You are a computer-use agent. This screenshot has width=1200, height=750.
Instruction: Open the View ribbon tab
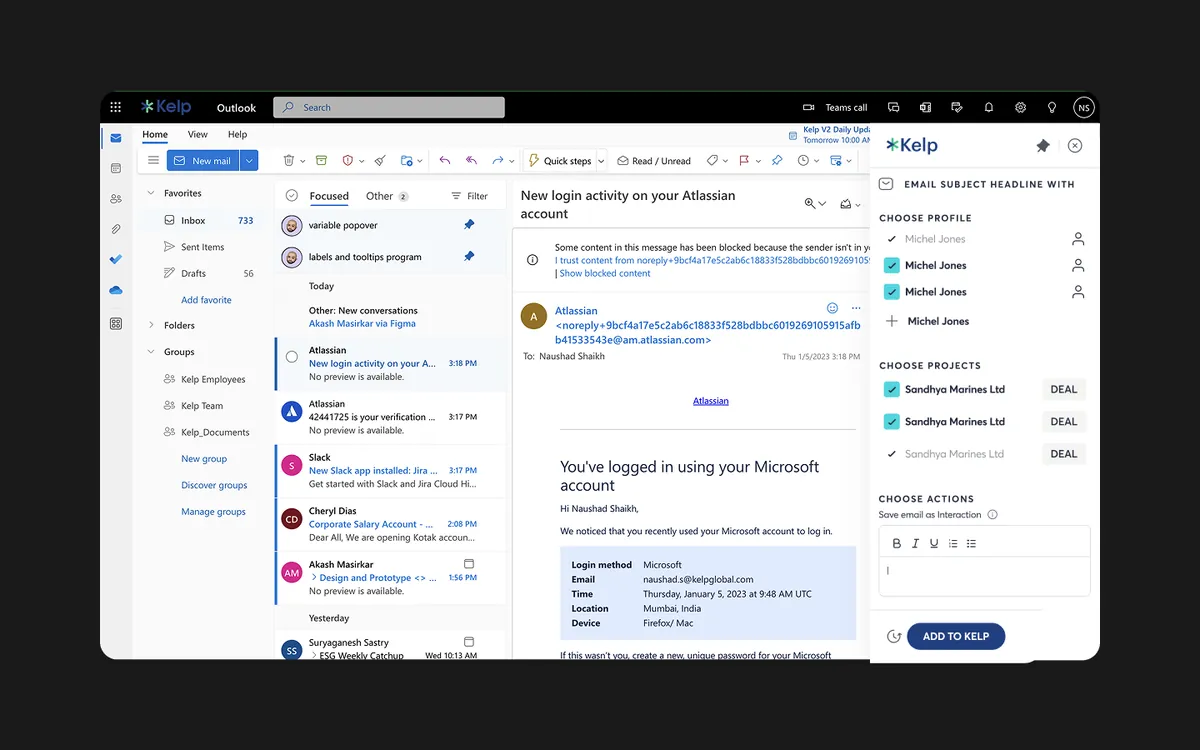[198, 134]
